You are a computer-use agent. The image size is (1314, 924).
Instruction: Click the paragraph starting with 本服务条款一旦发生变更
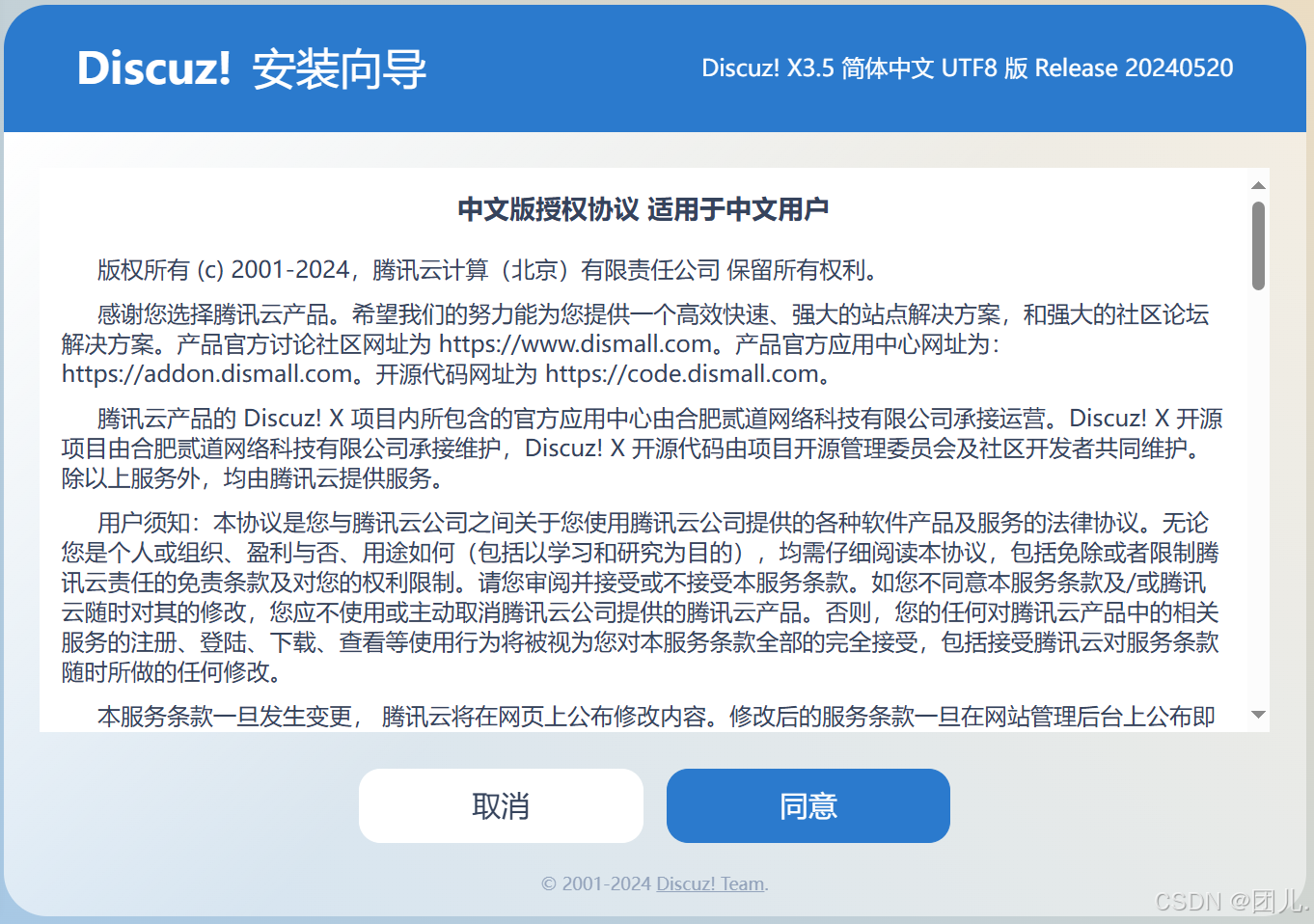[x=656, y=717]
